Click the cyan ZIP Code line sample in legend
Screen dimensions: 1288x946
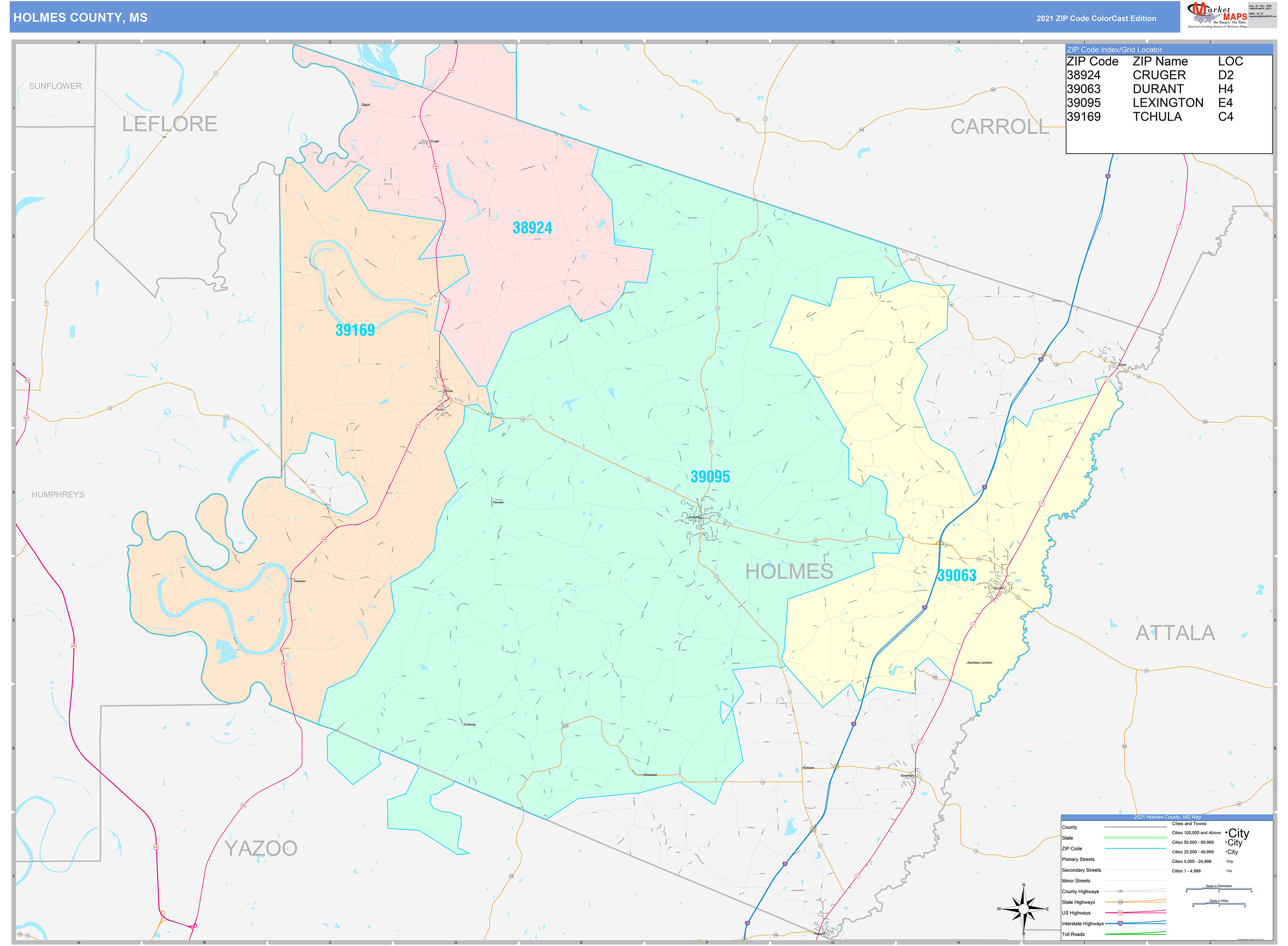tap(1136, 848)
